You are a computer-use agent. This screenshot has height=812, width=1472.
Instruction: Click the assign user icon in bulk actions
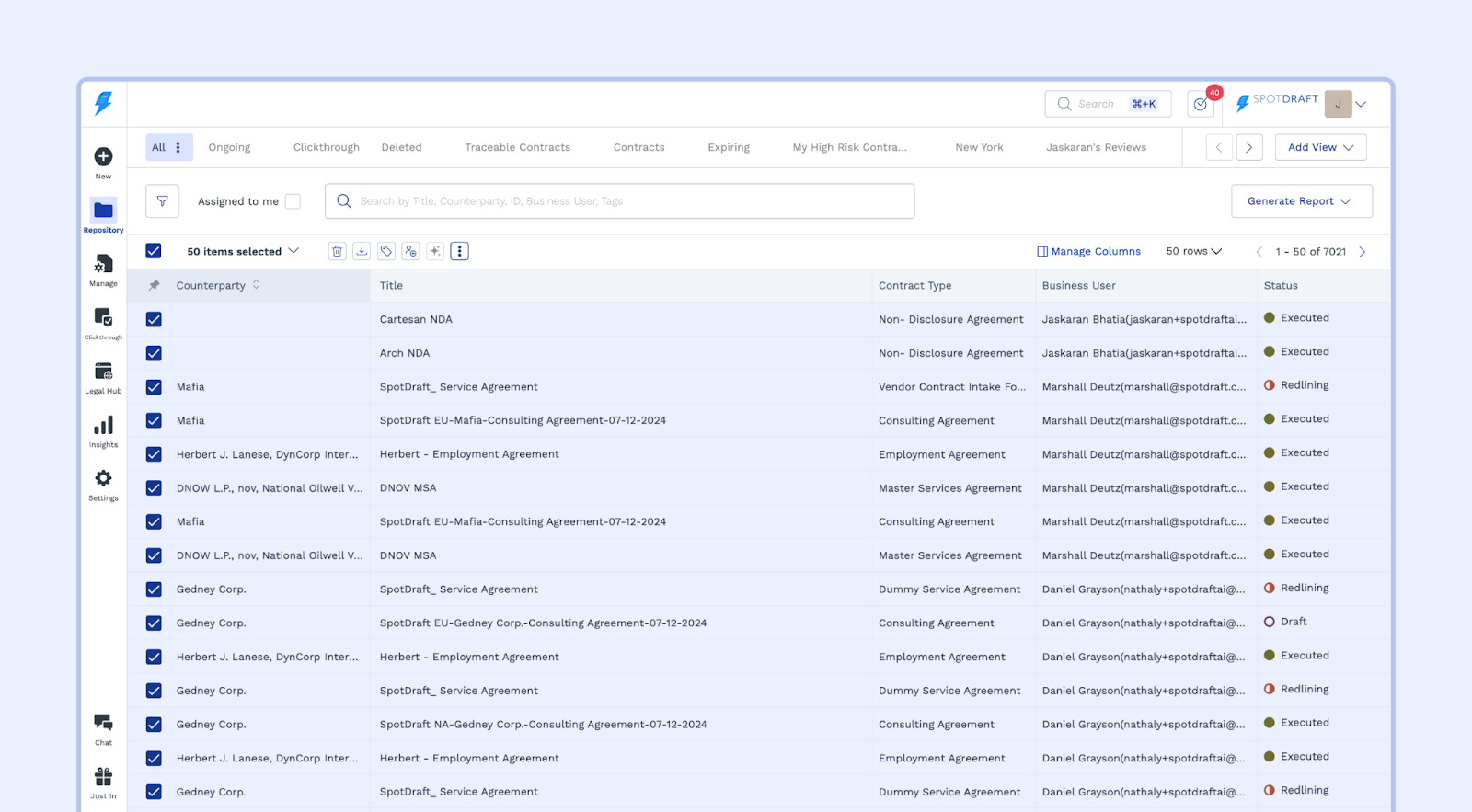(x=410, y=251)
